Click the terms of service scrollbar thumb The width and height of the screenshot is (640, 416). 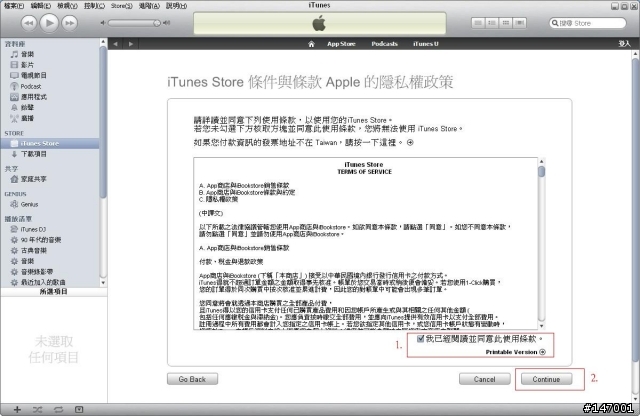click(542, 171)
